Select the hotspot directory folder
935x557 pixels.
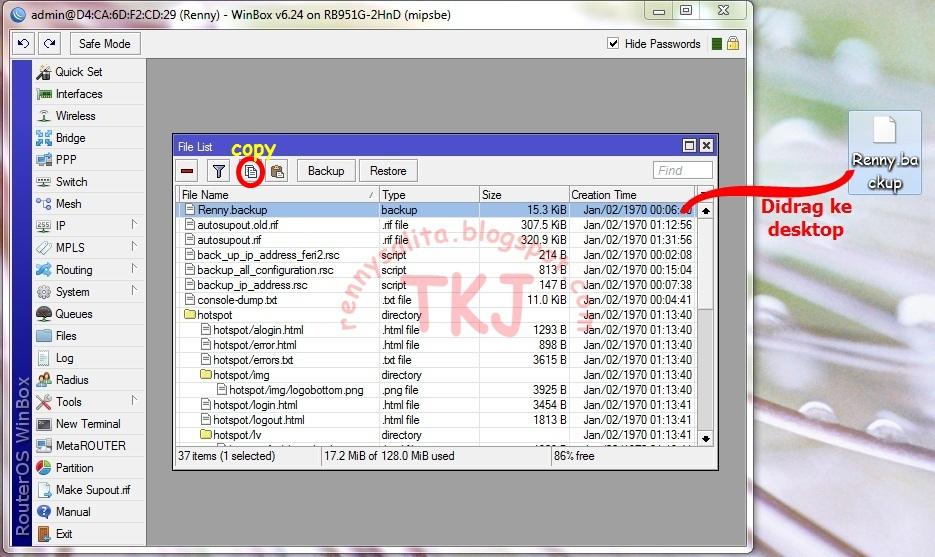pyautogui.click(x=437, y=315)
